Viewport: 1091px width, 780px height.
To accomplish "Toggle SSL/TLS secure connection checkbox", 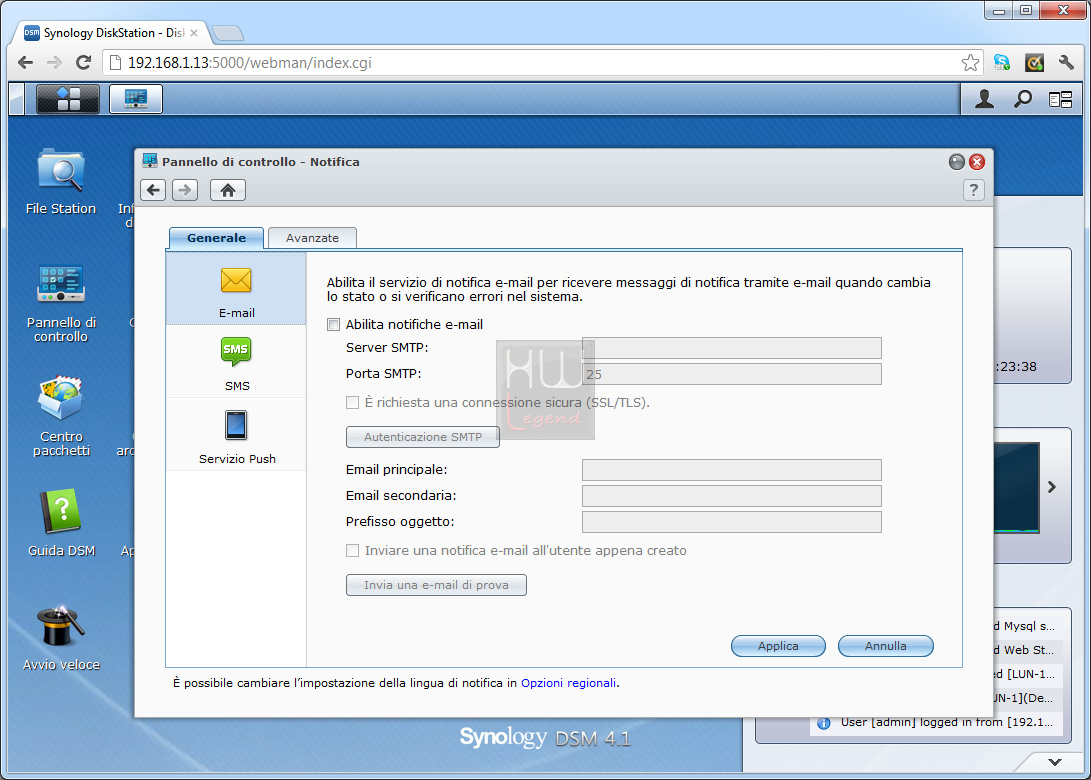I will pyautogui.click(x=353, y=402).
